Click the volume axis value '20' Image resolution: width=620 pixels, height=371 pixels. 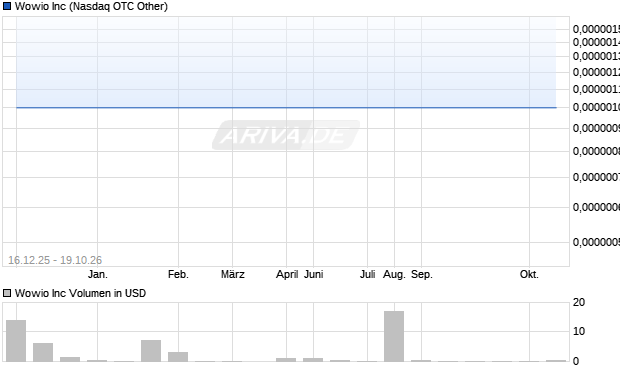click(x=579, y=303)
